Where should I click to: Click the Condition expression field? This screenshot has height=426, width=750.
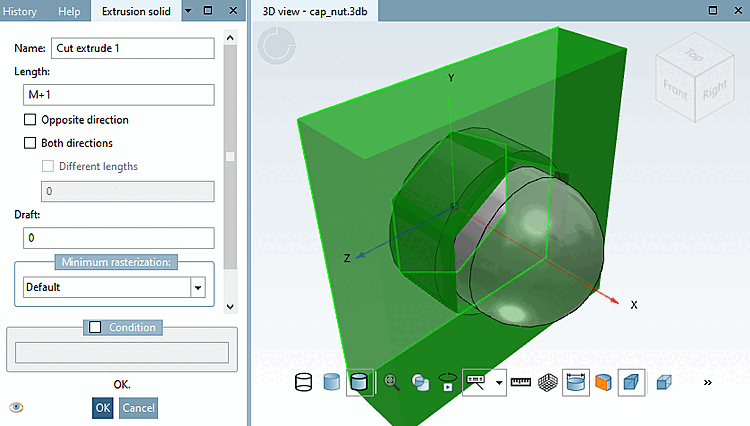(122, 353)
